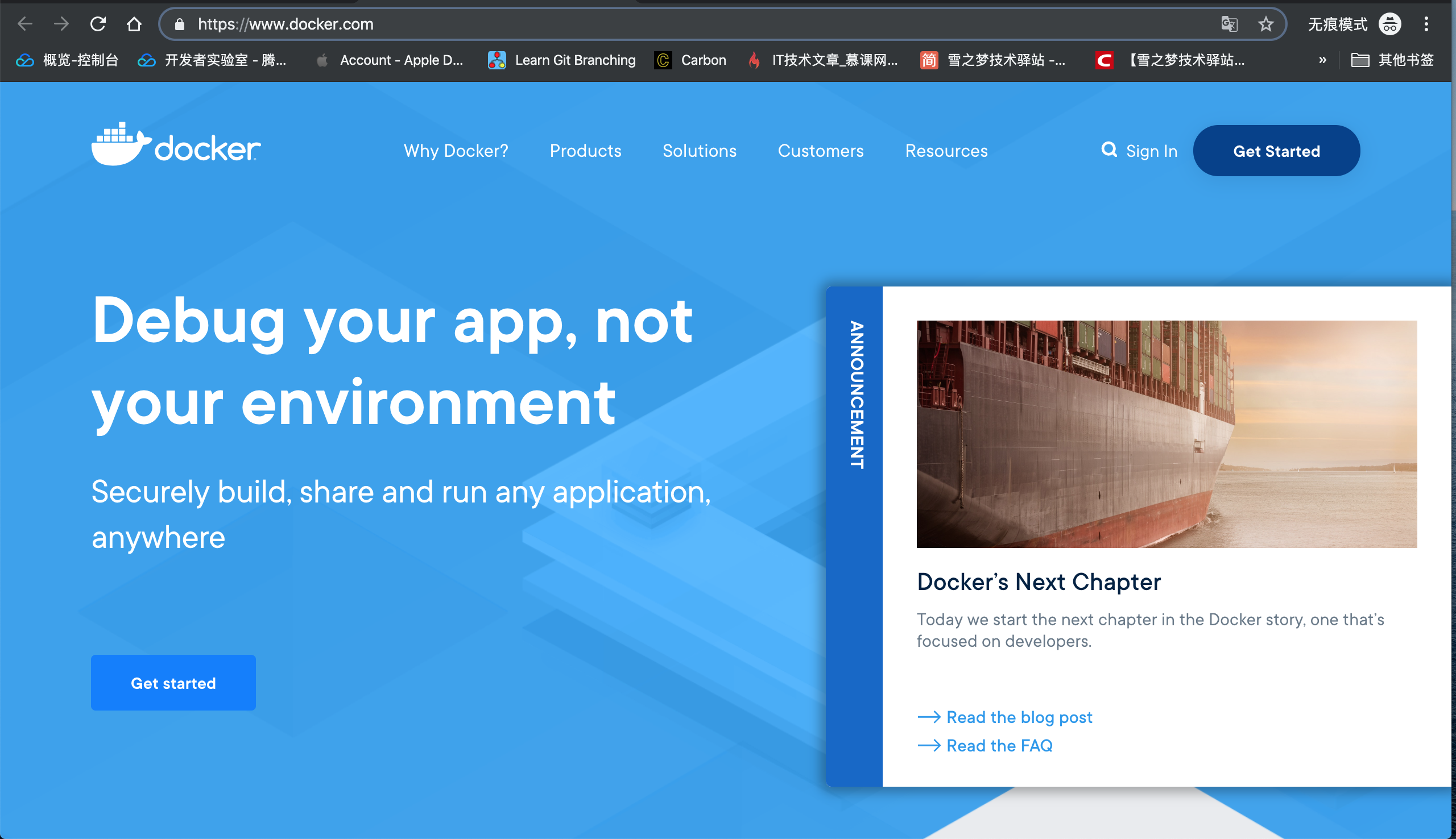Click the Read the FAQ link
Viewport: 1456px width, 839px height.
pos(999,745)
